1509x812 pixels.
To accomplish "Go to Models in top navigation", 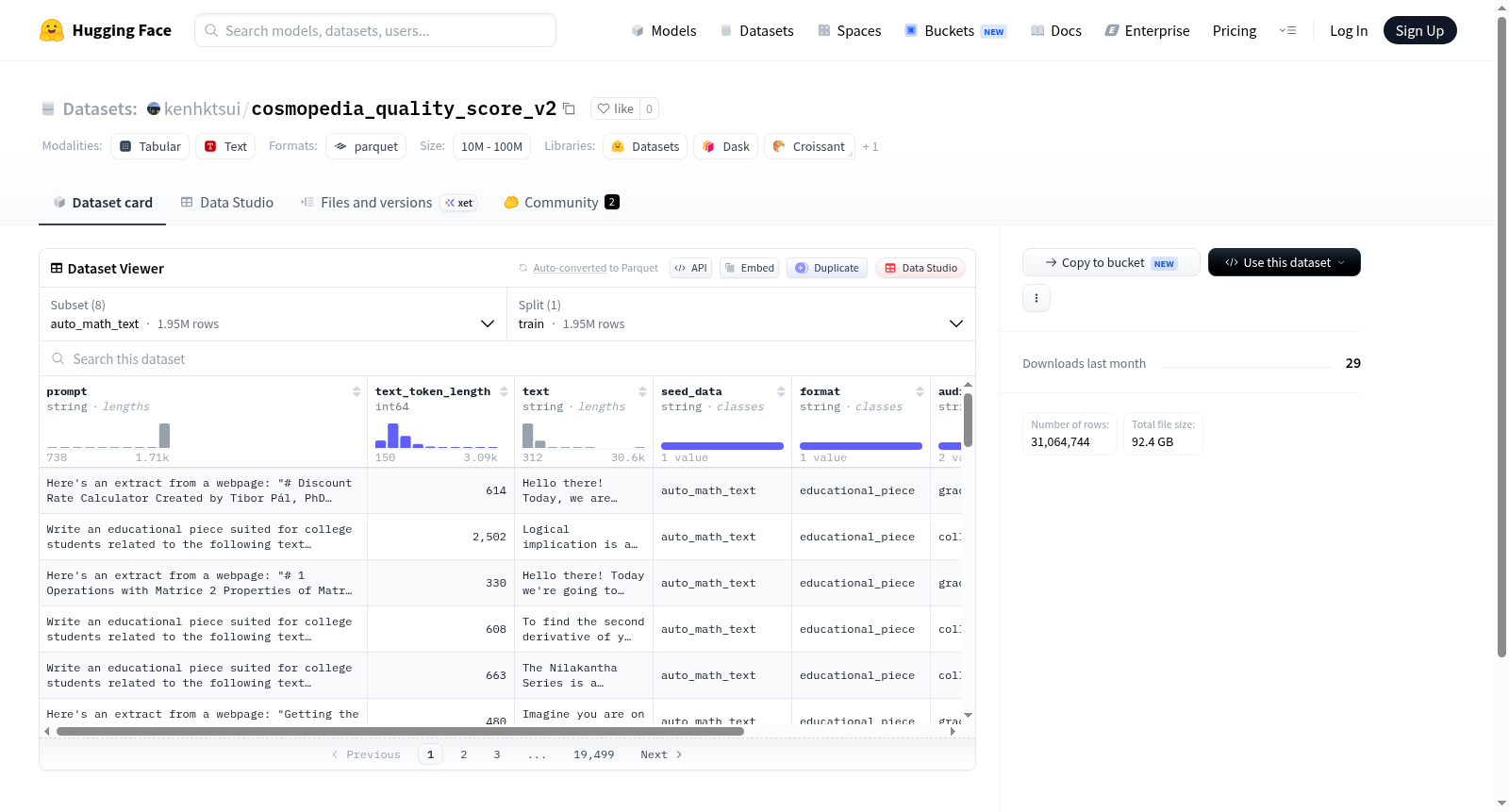I will pos(664,31).
